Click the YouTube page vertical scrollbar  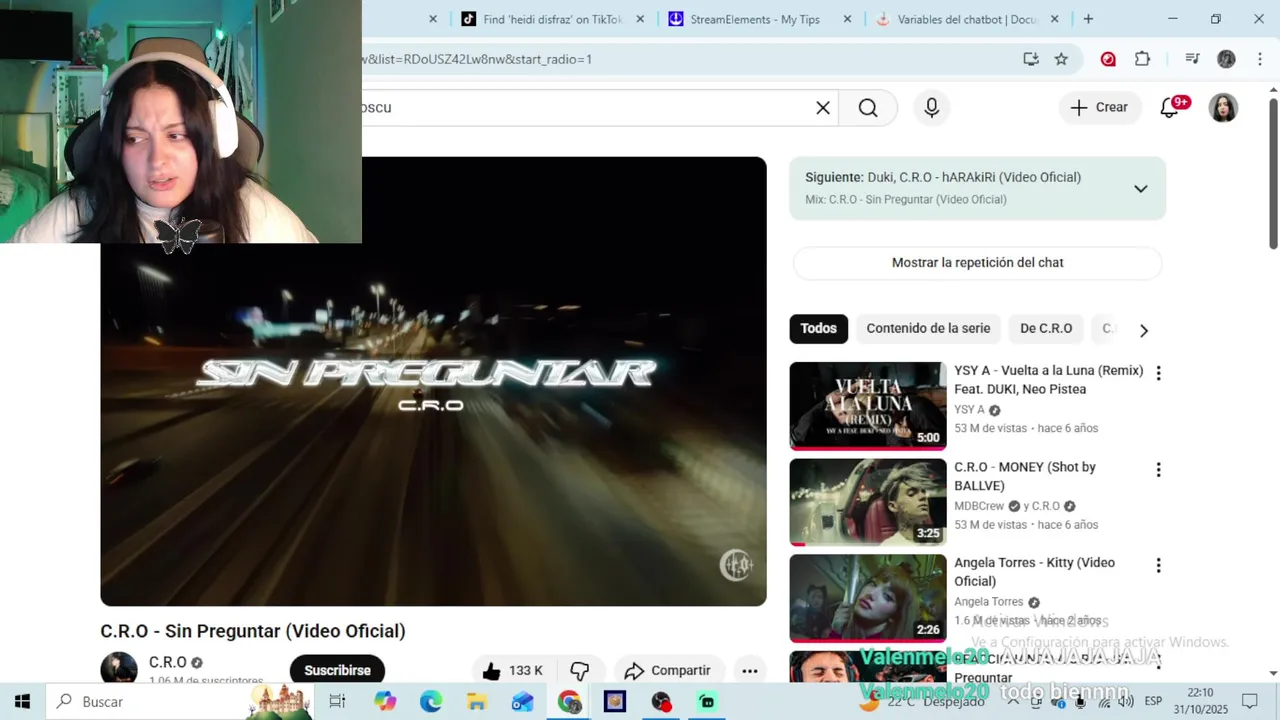click(1273, 172)
